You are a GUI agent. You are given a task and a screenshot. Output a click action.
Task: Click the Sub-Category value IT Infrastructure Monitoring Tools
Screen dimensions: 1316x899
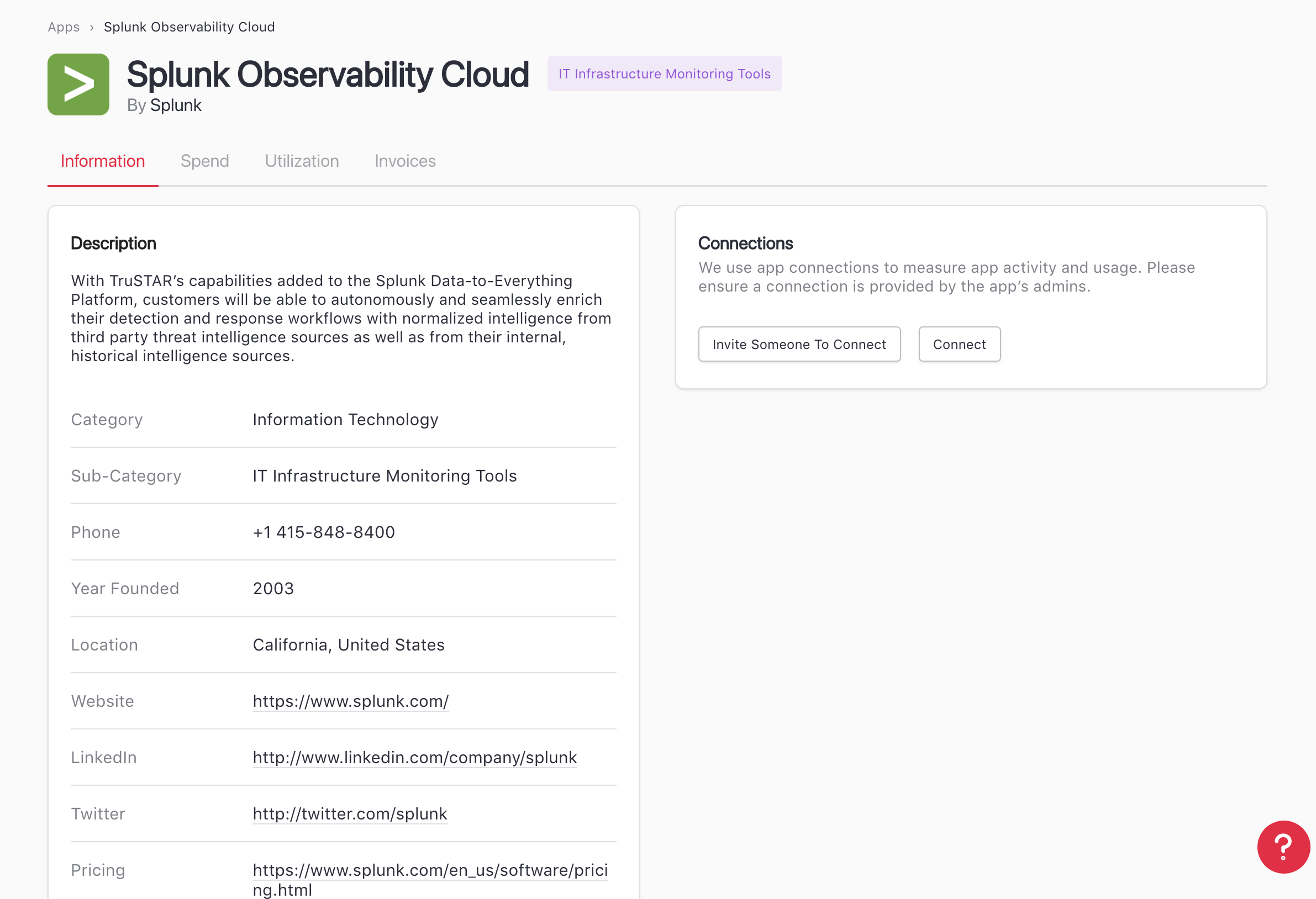385,476
